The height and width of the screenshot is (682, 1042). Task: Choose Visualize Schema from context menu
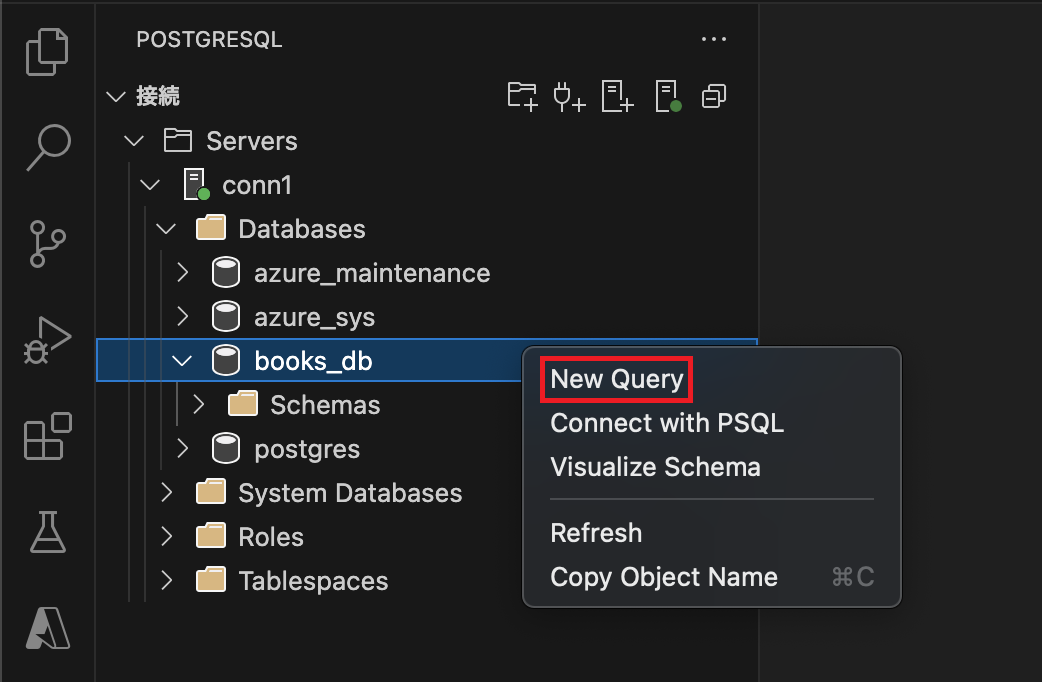tap(655, 467)
